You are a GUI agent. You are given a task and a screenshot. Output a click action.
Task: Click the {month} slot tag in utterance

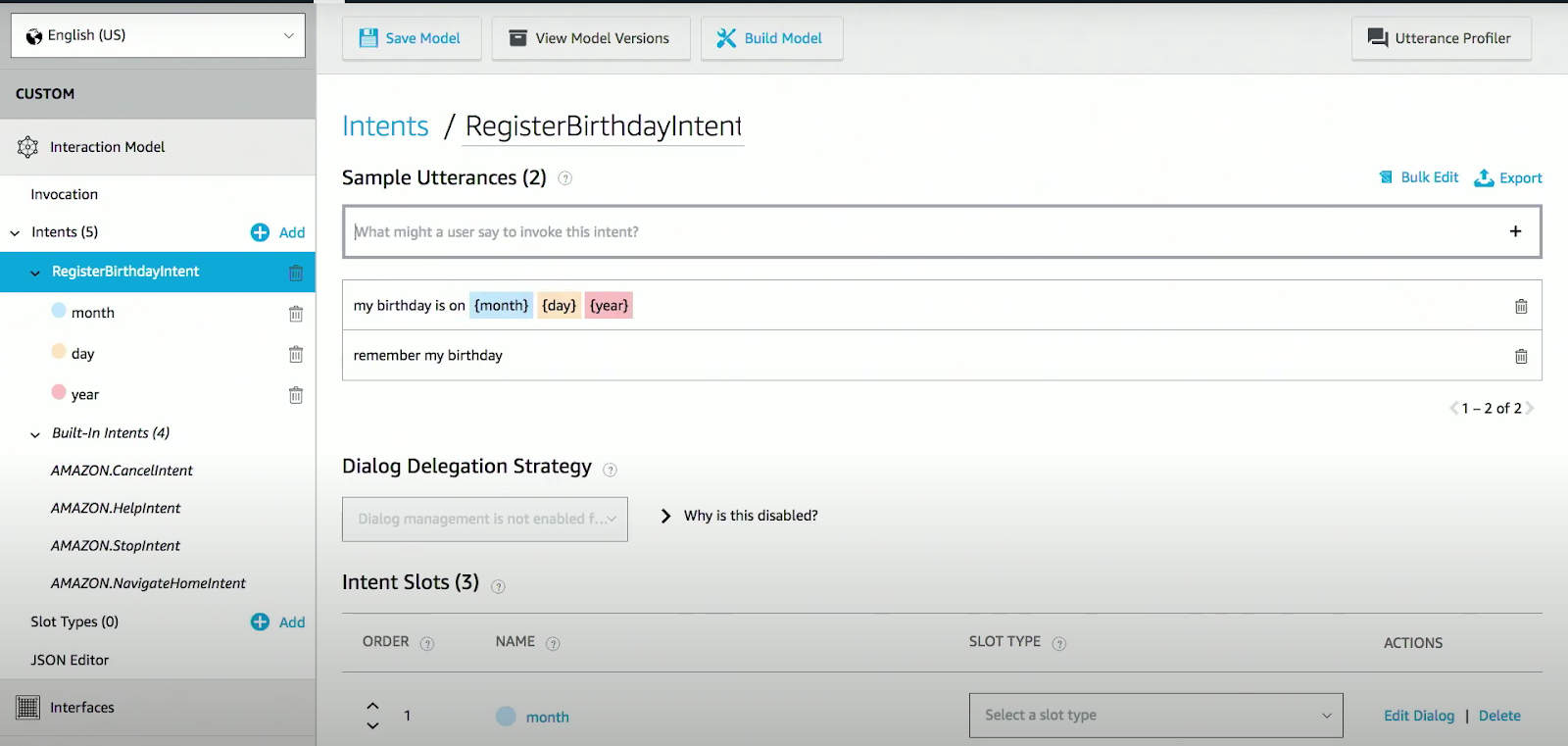tap(502, 306)
